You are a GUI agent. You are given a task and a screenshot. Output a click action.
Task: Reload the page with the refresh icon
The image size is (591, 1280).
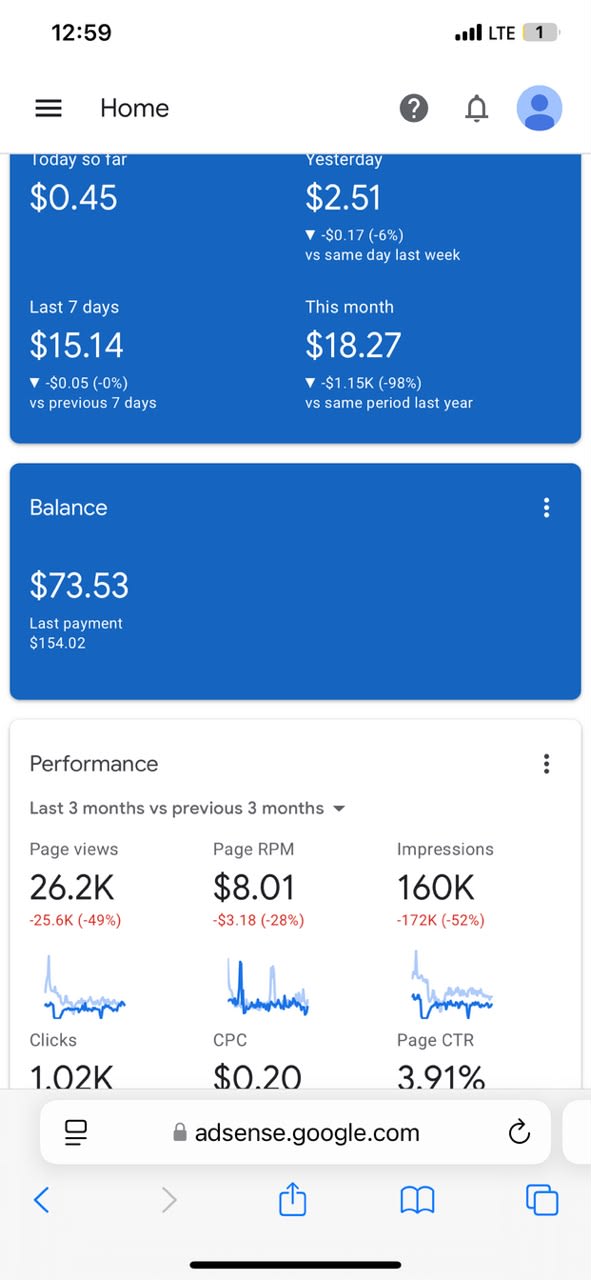pos(518,1132)
